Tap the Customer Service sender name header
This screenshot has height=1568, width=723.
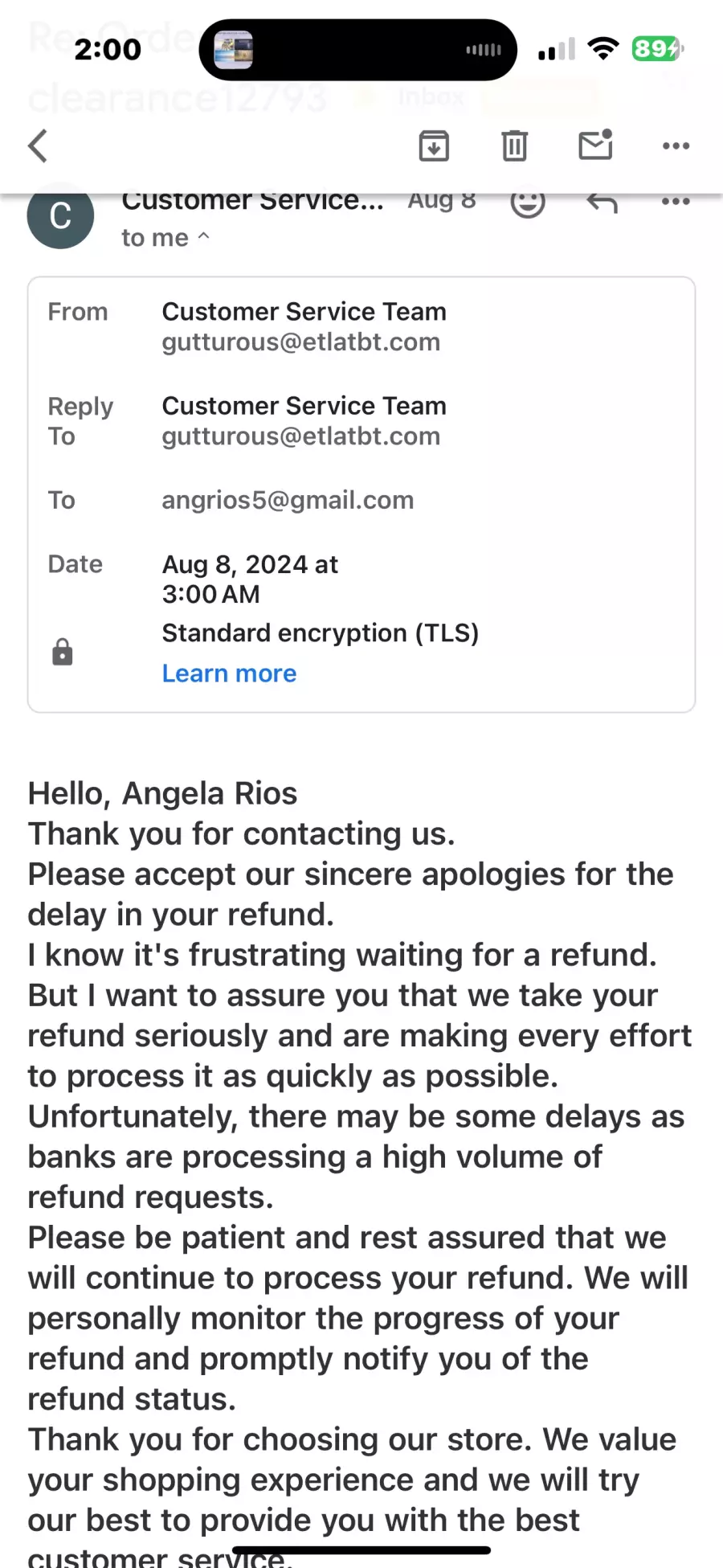pyautogui.click(x=252, y=200)
